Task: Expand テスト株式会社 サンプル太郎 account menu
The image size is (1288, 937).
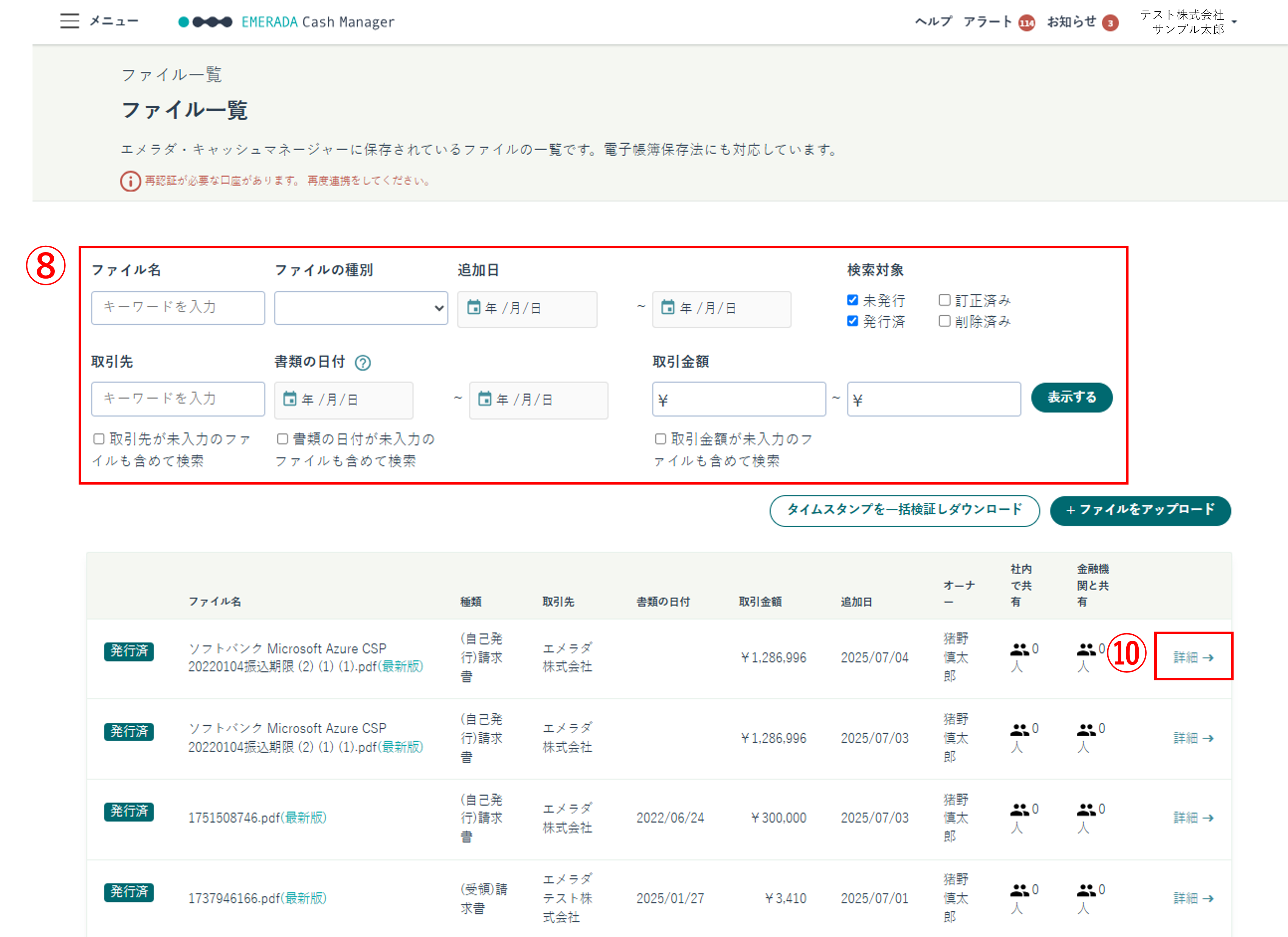Action: 1189,22
